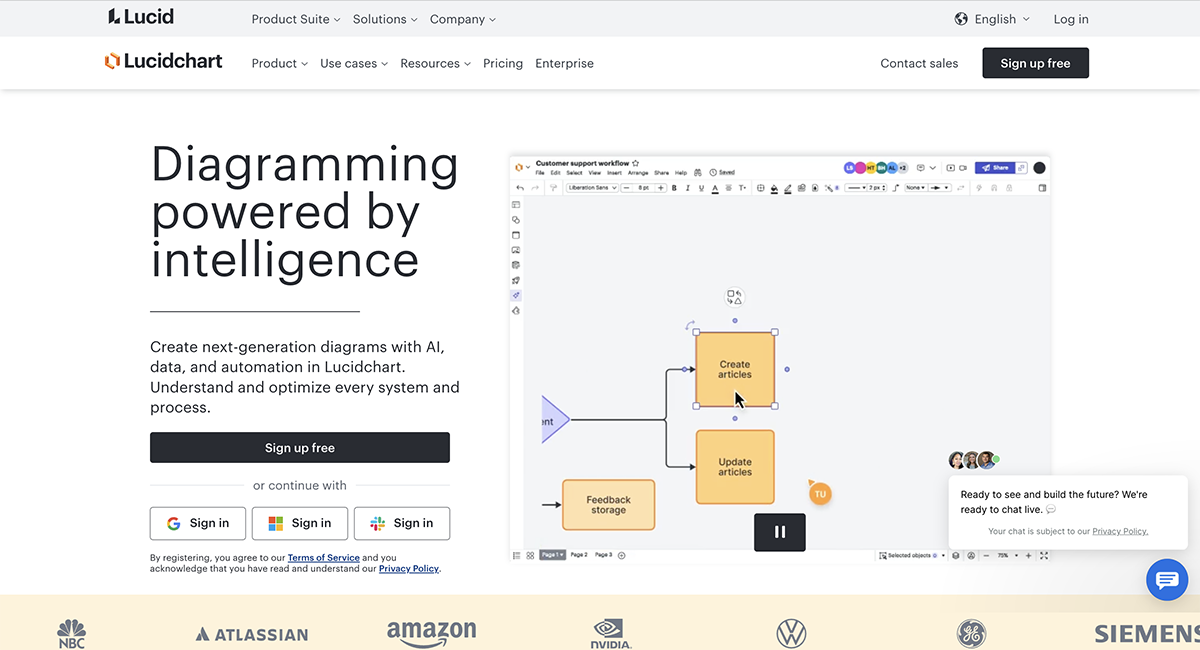
Task: Click the plus to increase the font size
Action: [659, 187]
